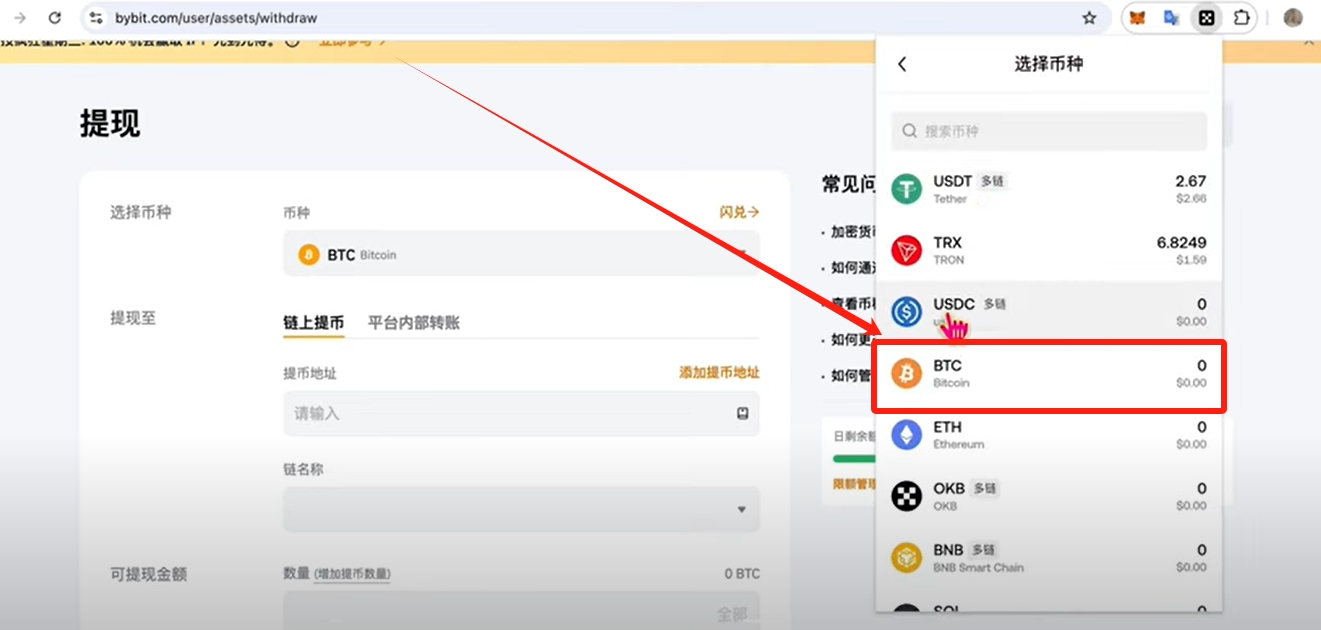Reload the page
This screenshot has height=630, width=1321.
[55, 18]
